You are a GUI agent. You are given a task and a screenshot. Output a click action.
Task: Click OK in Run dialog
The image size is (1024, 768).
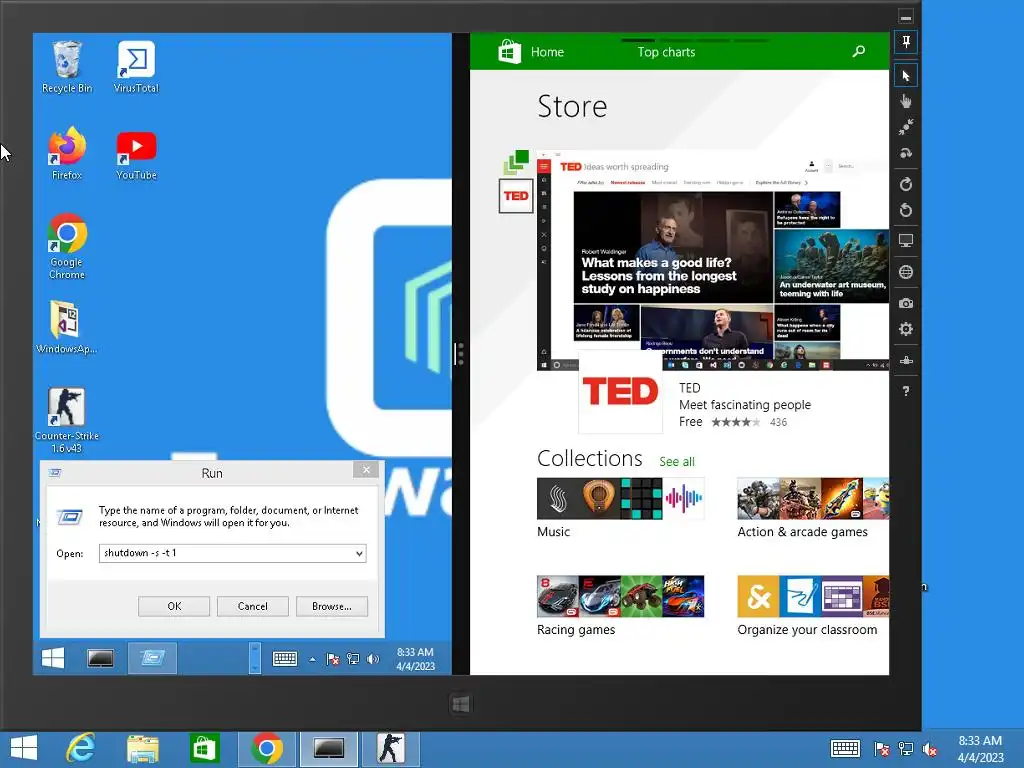point(174,606)
